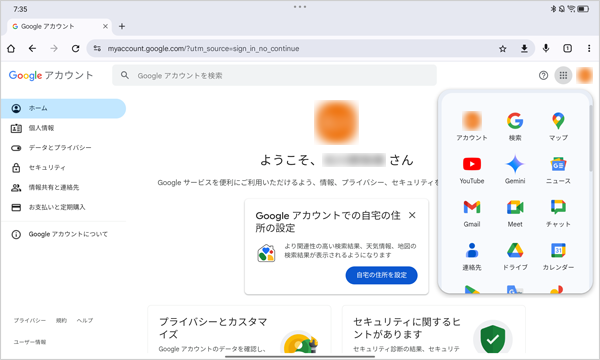
Task: Open ドライブ from apps panel
Action: (515, 256)
